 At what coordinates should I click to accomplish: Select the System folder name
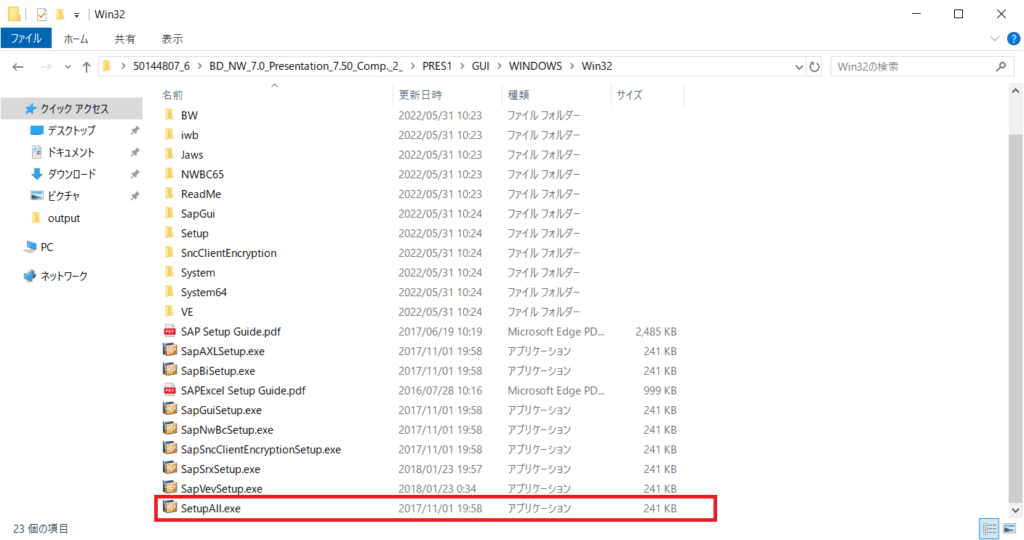[x=198, y=272]
